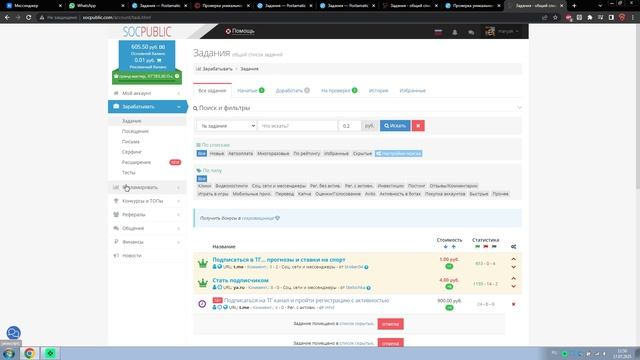This screenshot has width=640, height=360.
Task: Toggle Соц. сети и мессенджеры filter
Action: (278, 186)
